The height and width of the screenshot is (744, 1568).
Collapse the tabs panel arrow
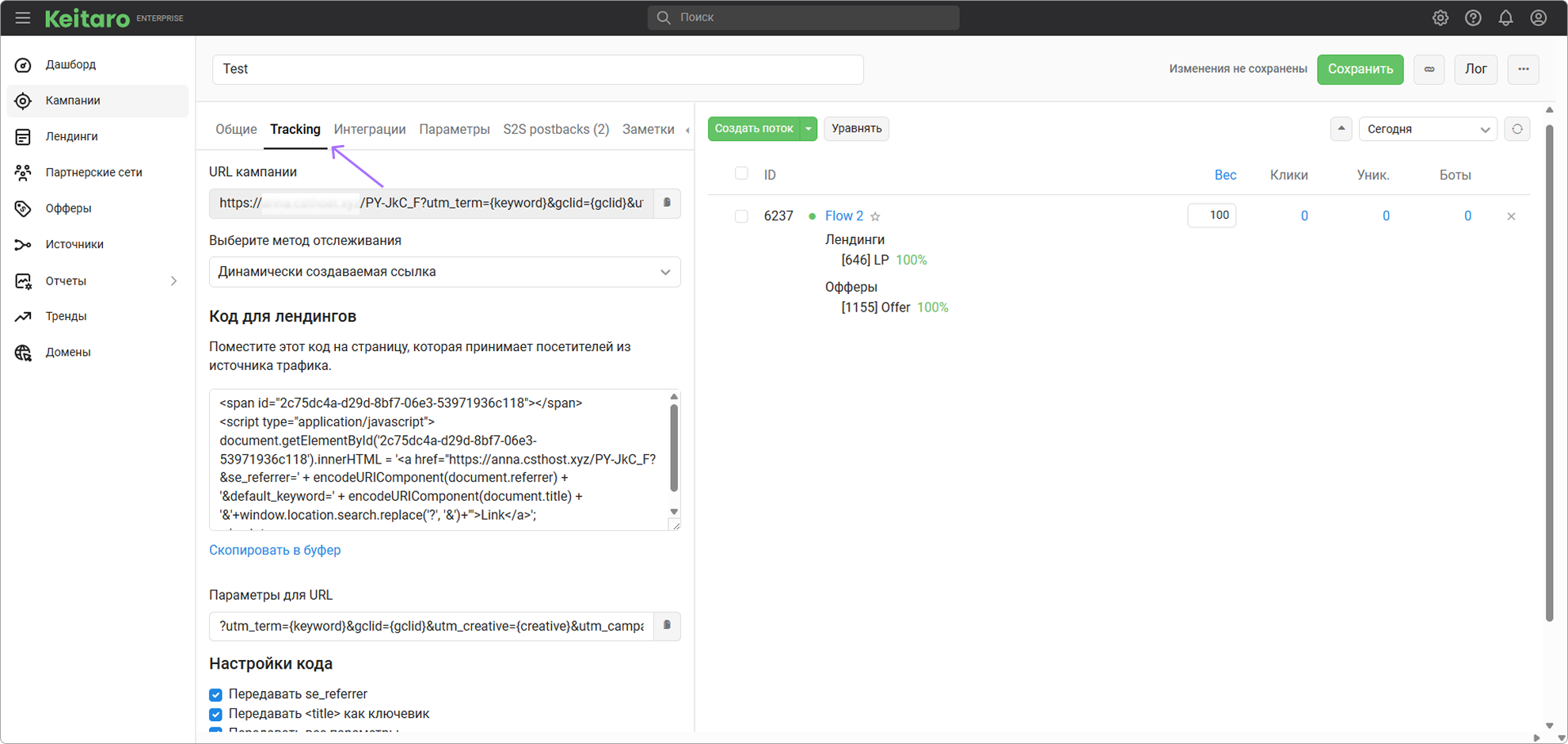pos(687,130)
